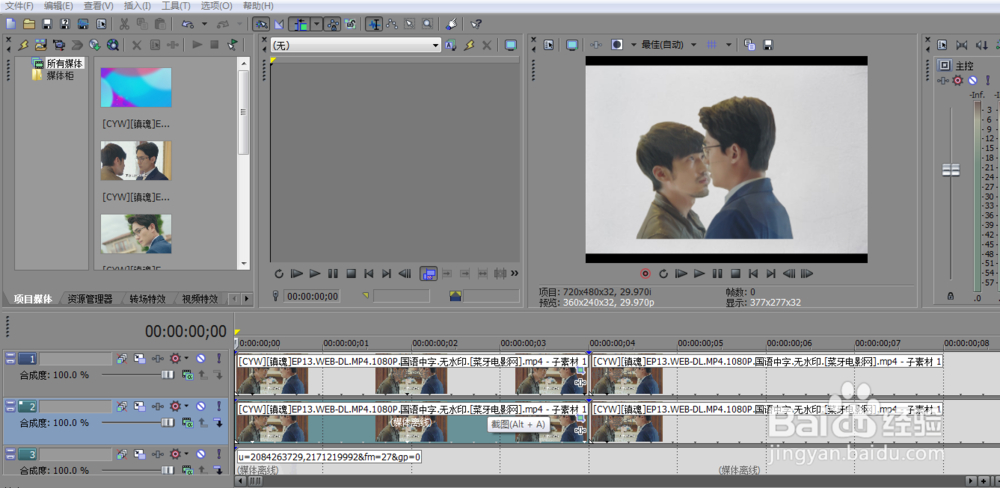This screenshot has height=488, width=1000.
Task: Switch to the 转场特效 tab
Action: tap(147, 299)
